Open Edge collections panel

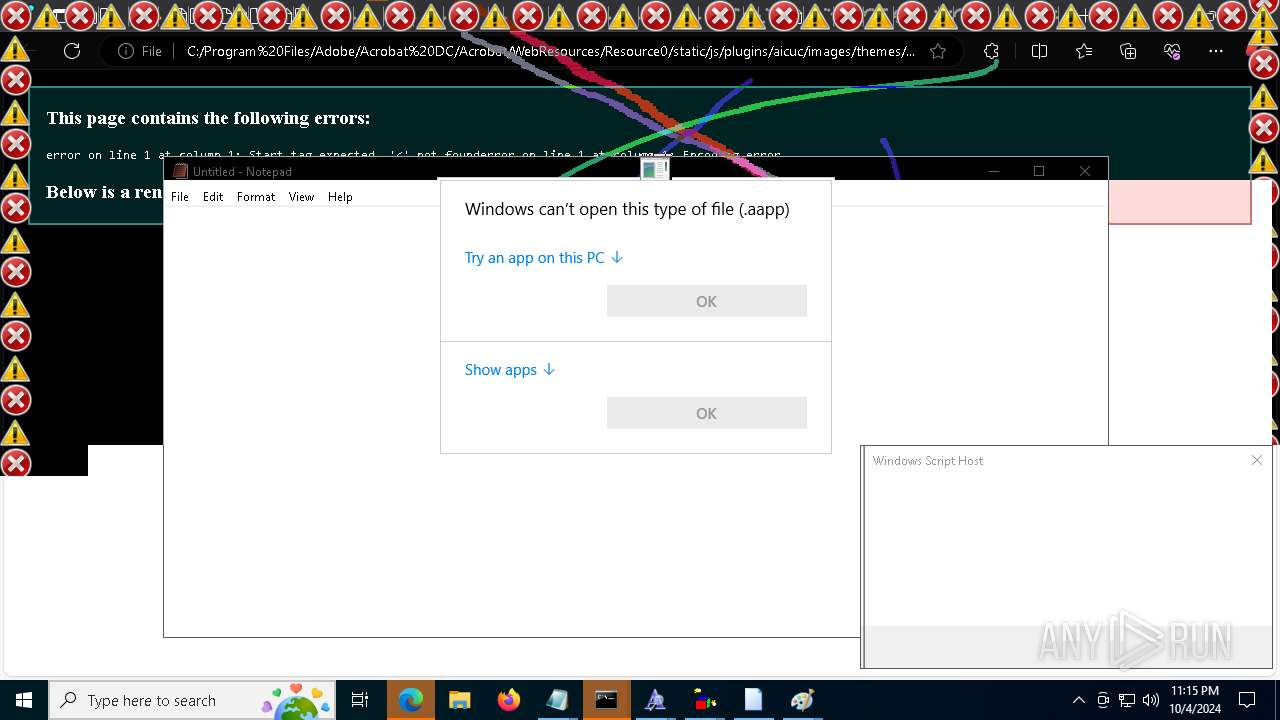point(1128,51)
